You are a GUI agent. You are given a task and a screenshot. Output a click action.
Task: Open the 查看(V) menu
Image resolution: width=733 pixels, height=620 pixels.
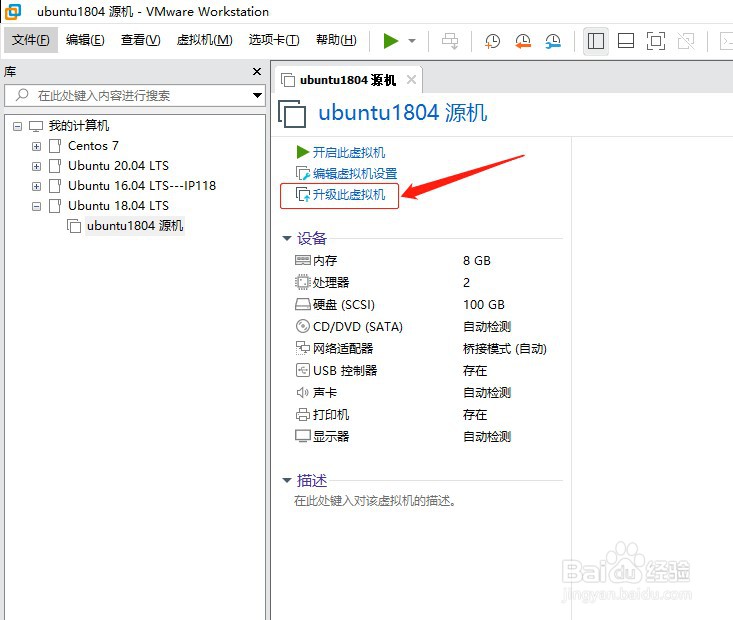(140, 40)
